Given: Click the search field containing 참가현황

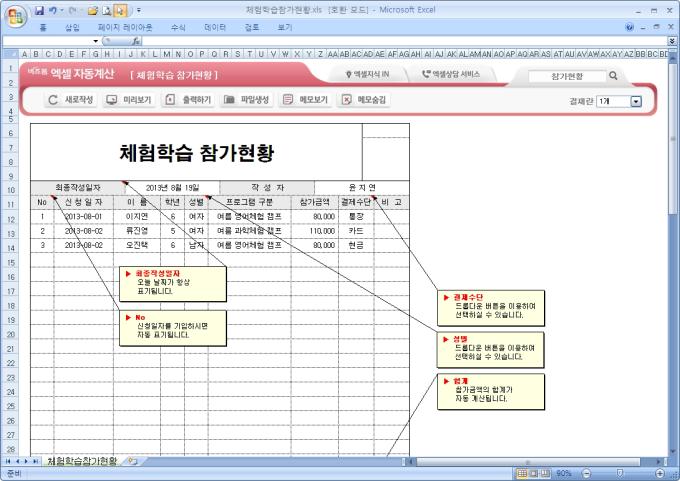Looking at the screenshot, I should 567,76.
